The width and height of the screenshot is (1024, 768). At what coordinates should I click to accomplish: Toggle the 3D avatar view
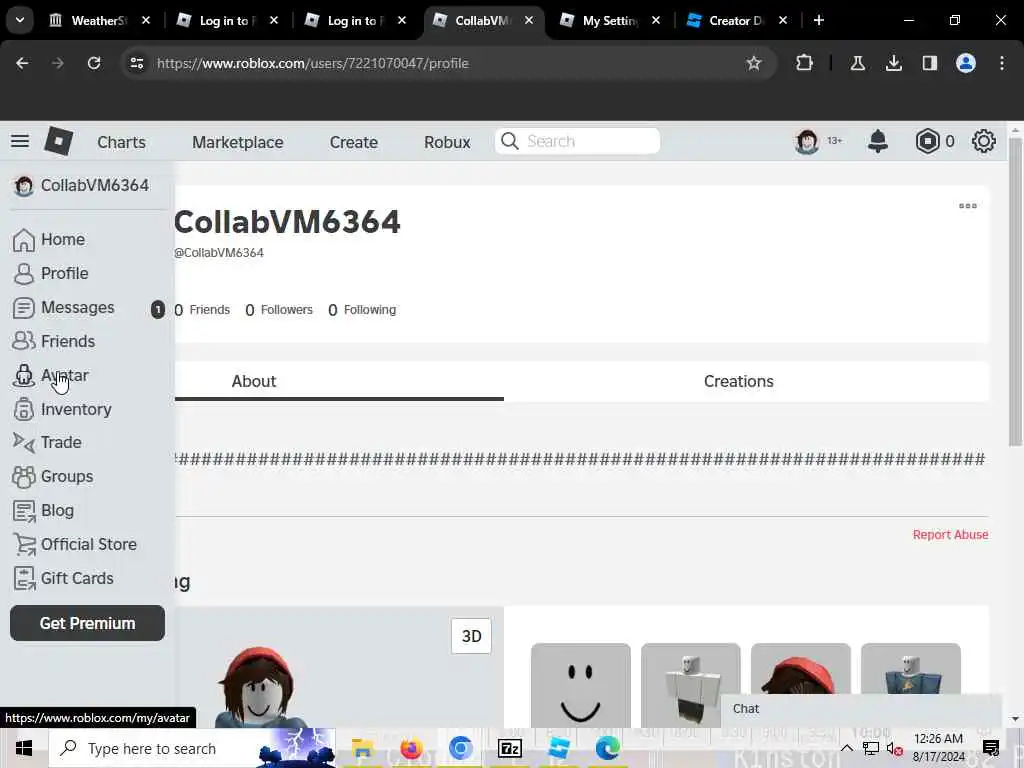pyautogui.click(x=472, y=636)
